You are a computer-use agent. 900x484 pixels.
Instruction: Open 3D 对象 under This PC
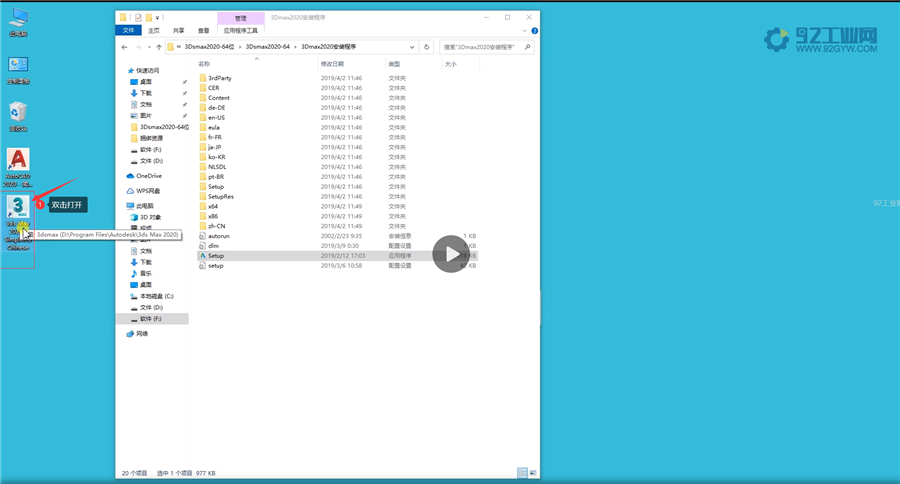tap(146, 217)
